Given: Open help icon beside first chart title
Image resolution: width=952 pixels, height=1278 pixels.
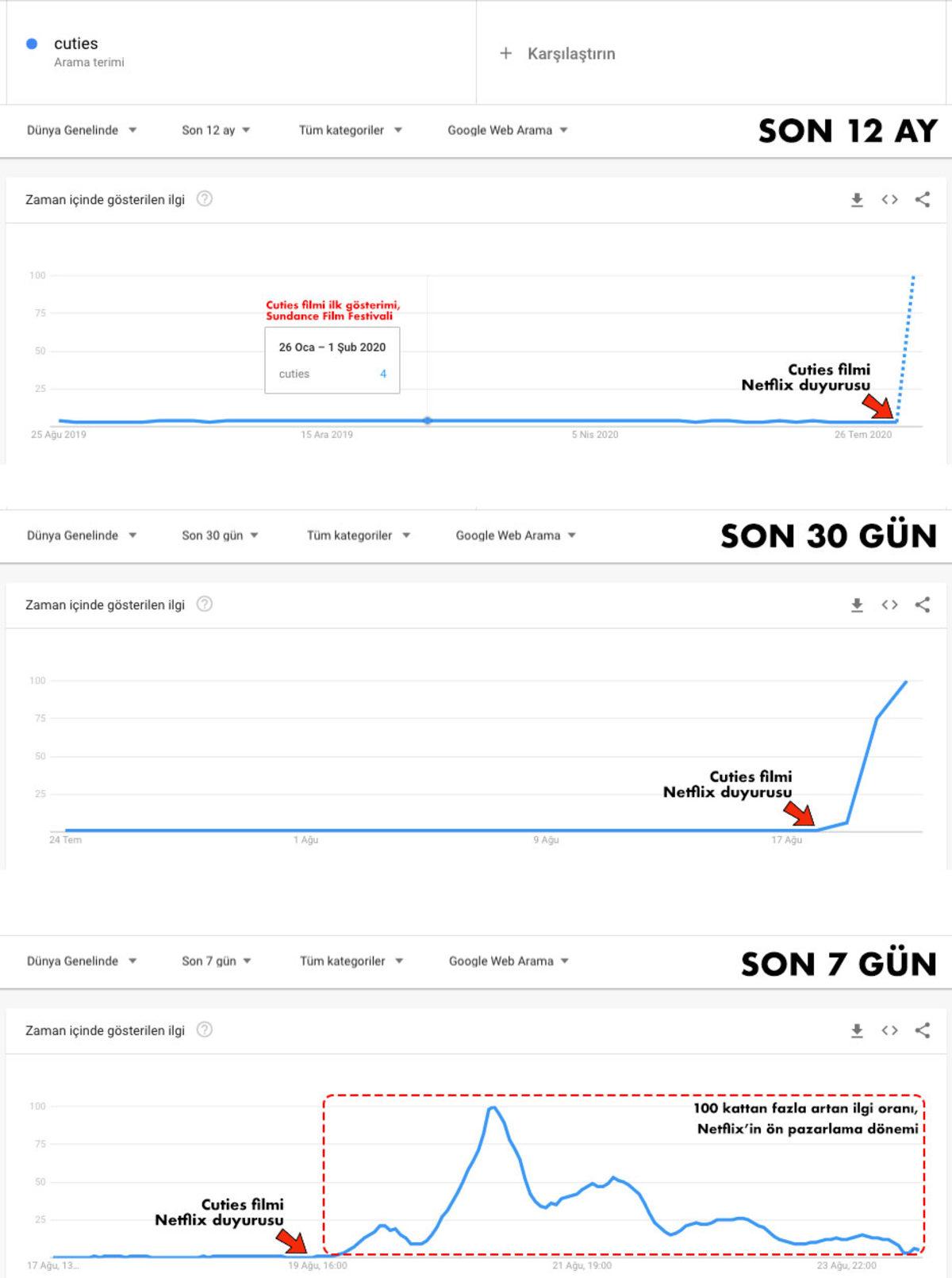Looking at the screenshot, I should click(205, 199).
